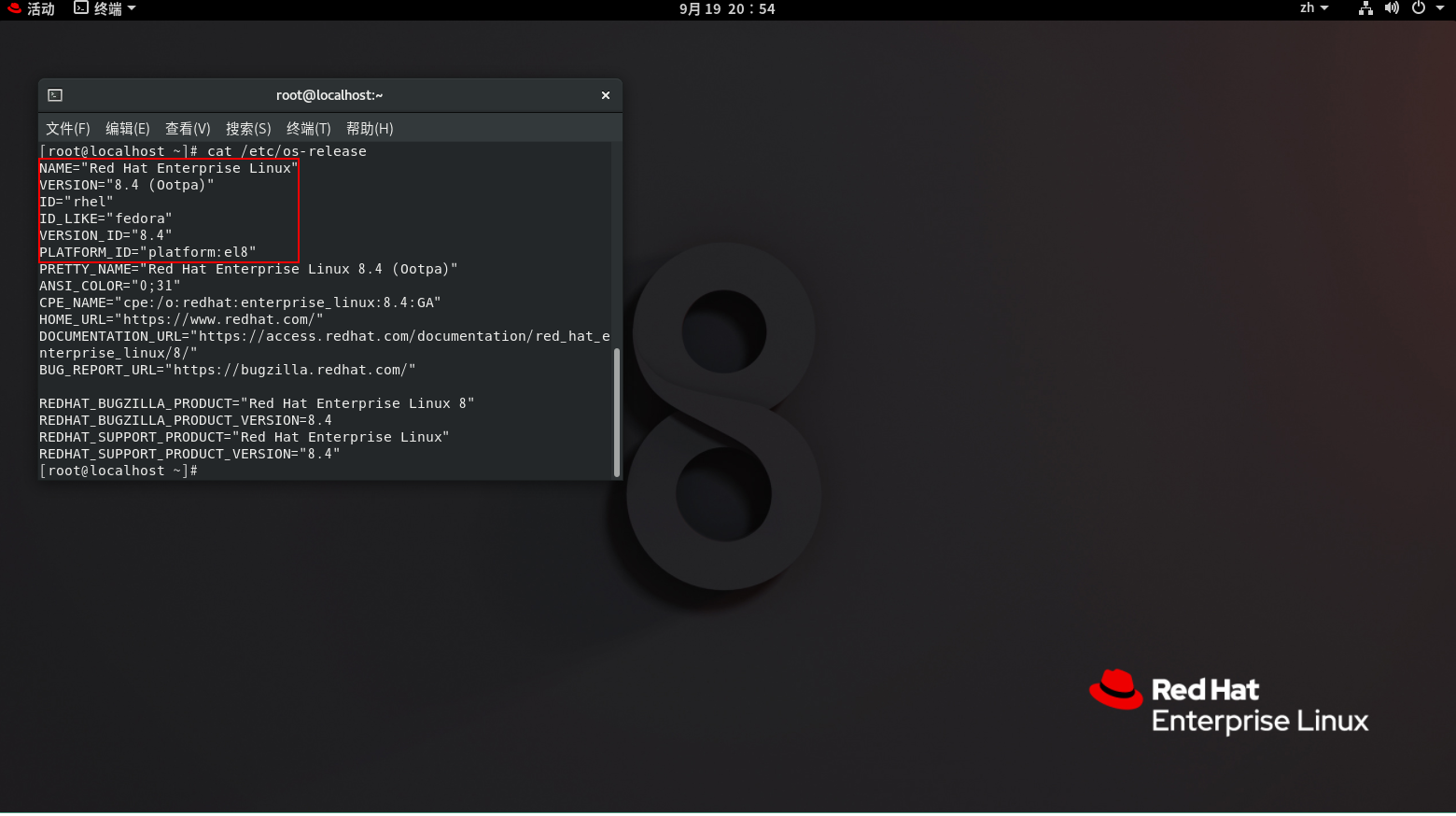
Task: Open the 文件(F) menu
Action: coord(68,129)
